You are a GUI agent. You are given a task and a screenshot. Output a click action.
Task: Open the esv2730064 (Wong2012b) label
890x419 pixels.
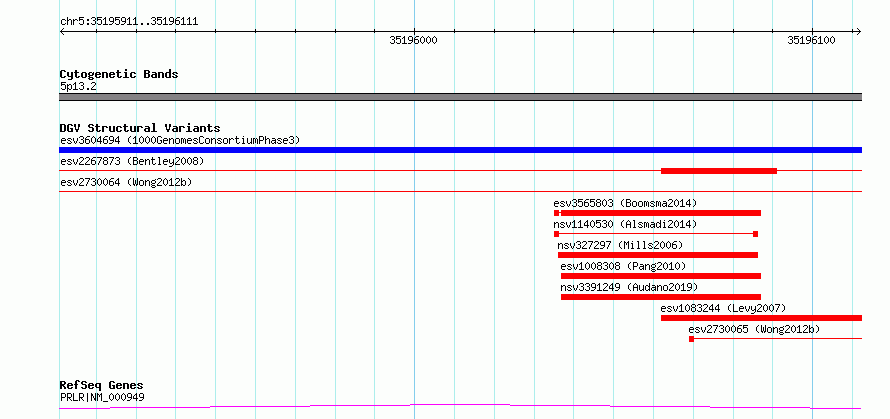(127, 182)
